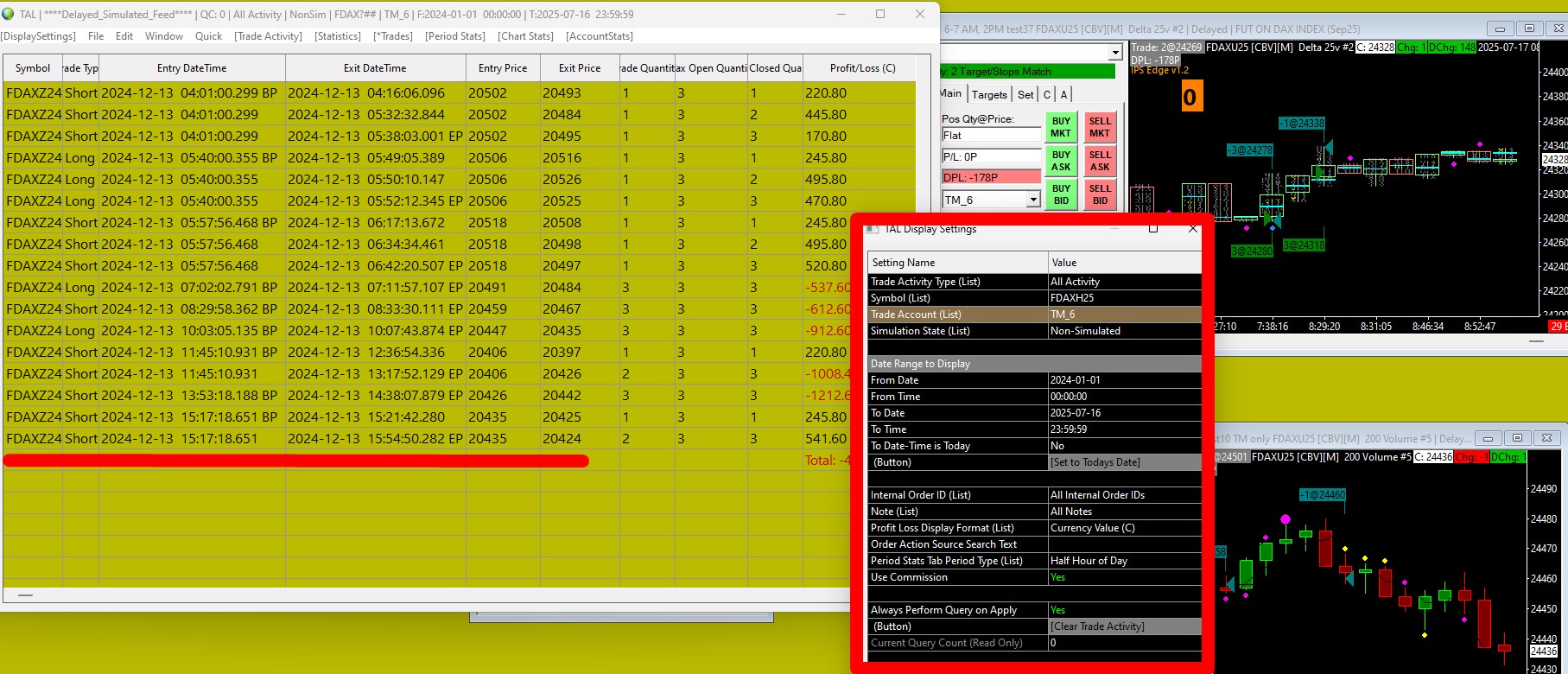Open the TM_6 trade account dropdown
The height and width of the screenshot is (674, 1568).
[1033, 200]
